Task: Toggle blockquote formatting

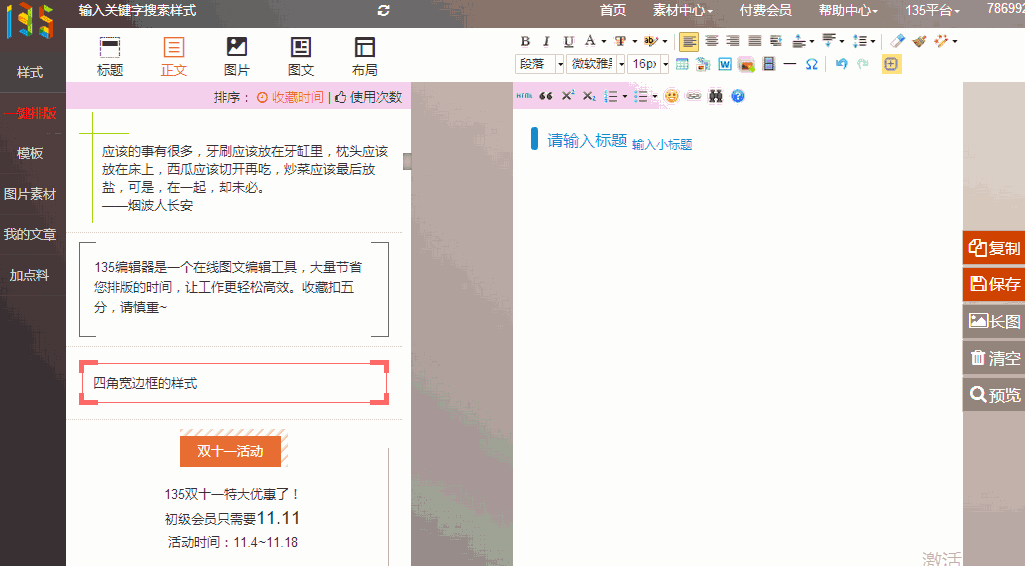Action: pos(546,96)
